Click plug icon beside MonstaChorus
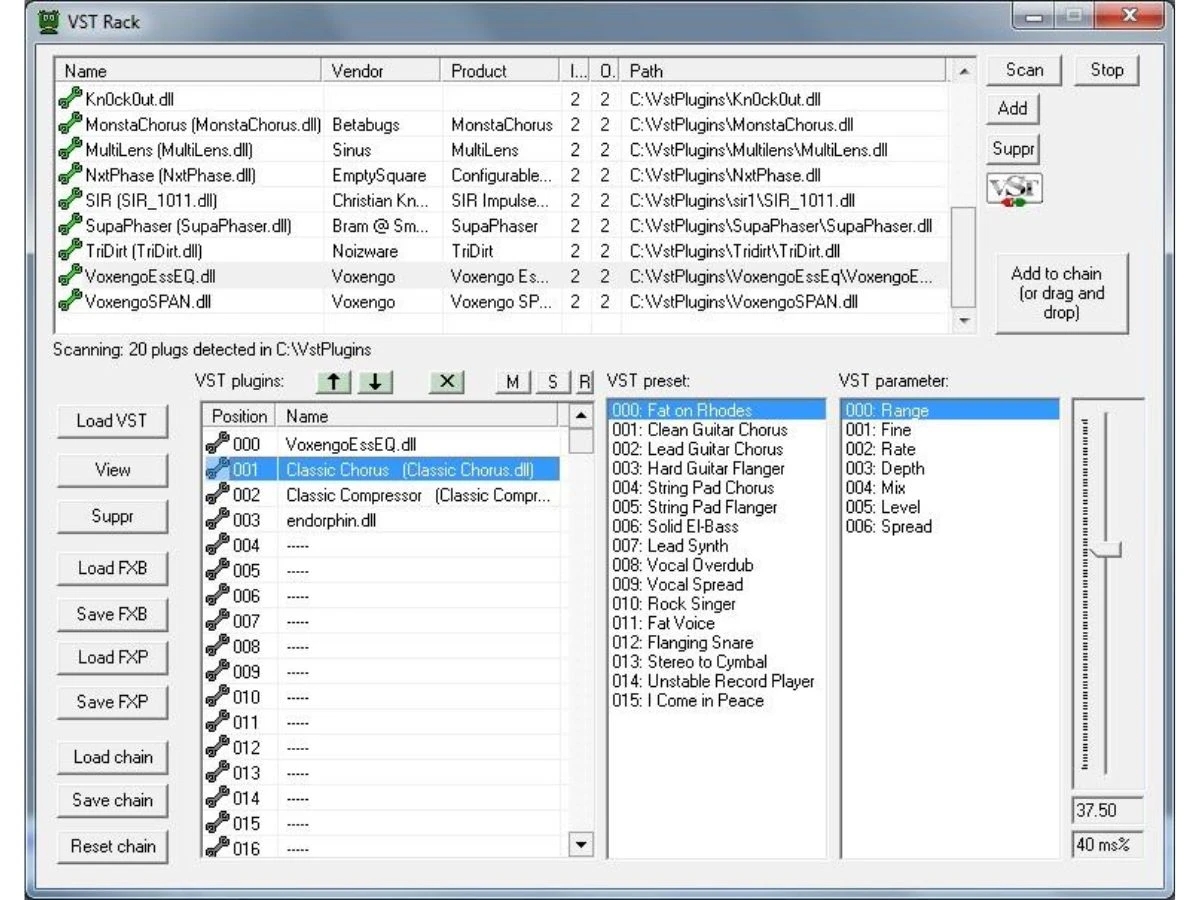The height and width of the screenshot is (900, 1200). [x=69, y=125]
